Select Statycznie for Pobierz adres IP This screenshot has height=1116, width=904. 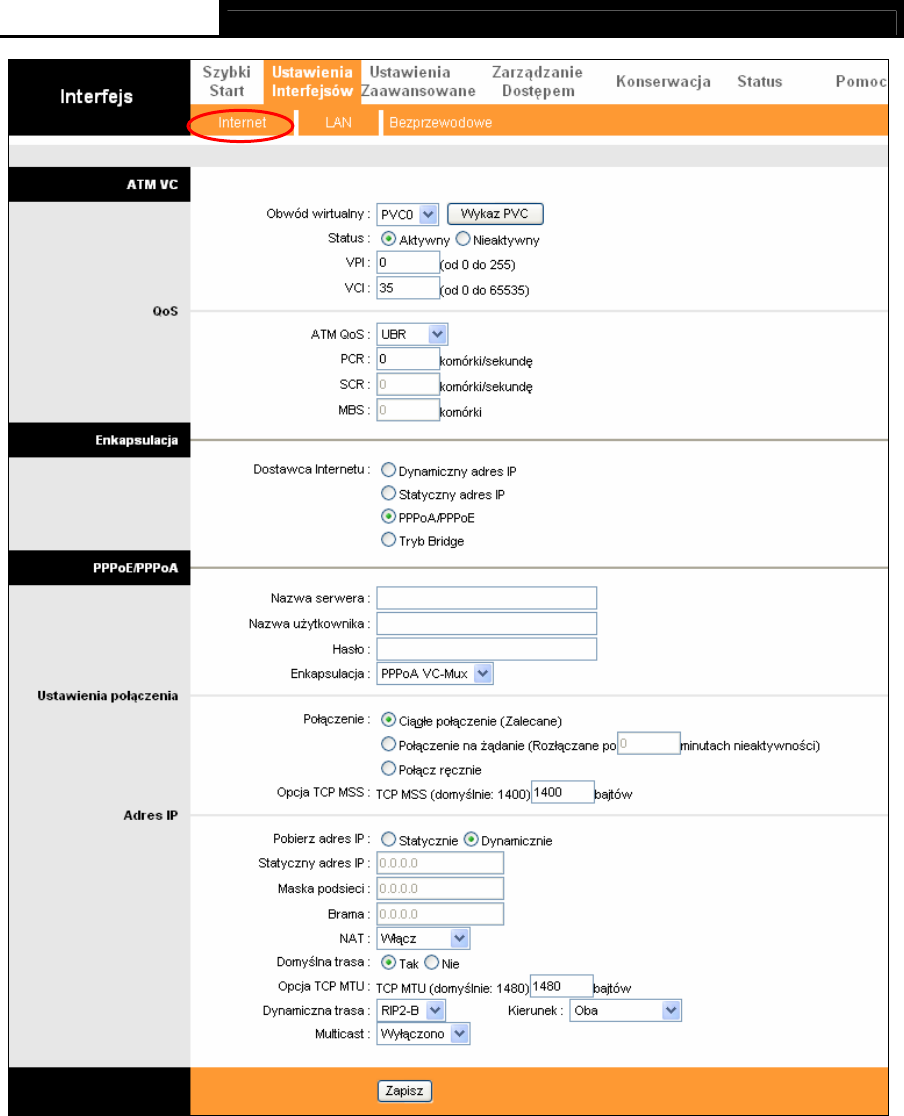388,839
